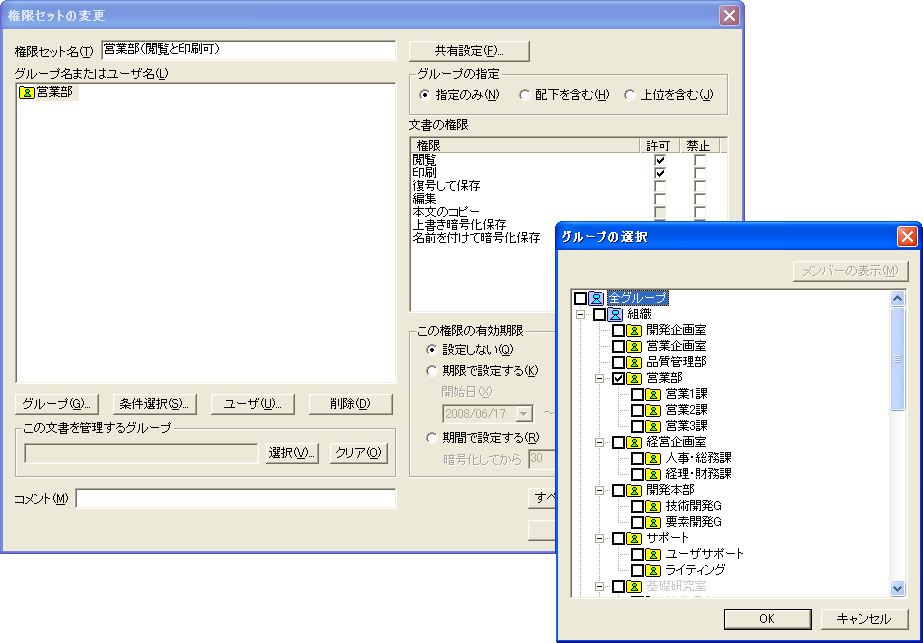The width and height of the screenshot is (923, 643).
Task: Click the コメント text field
Action: [x=236, y=499]
